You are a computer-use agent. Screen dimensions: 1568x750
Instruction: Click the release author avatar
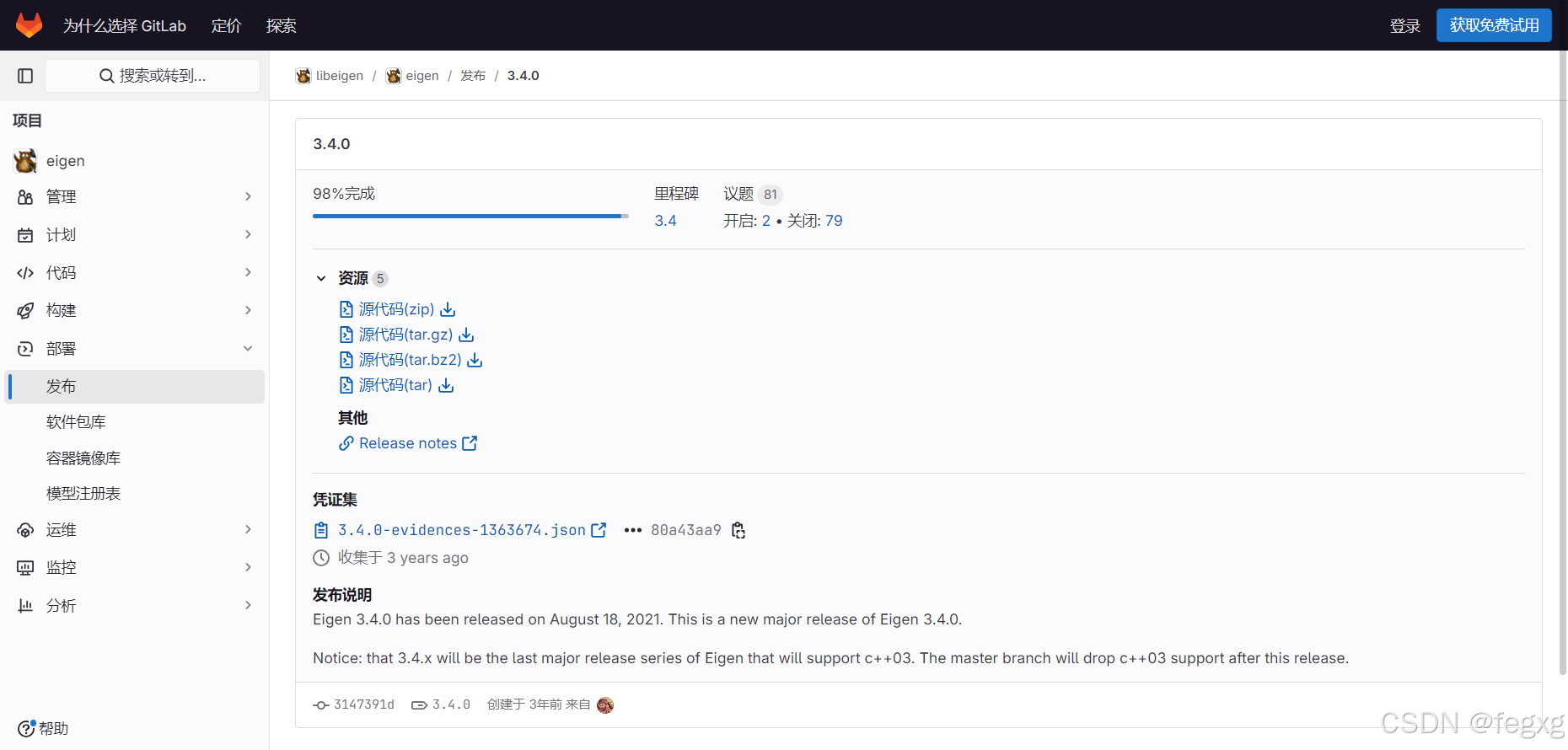click(x=605, y=705)
